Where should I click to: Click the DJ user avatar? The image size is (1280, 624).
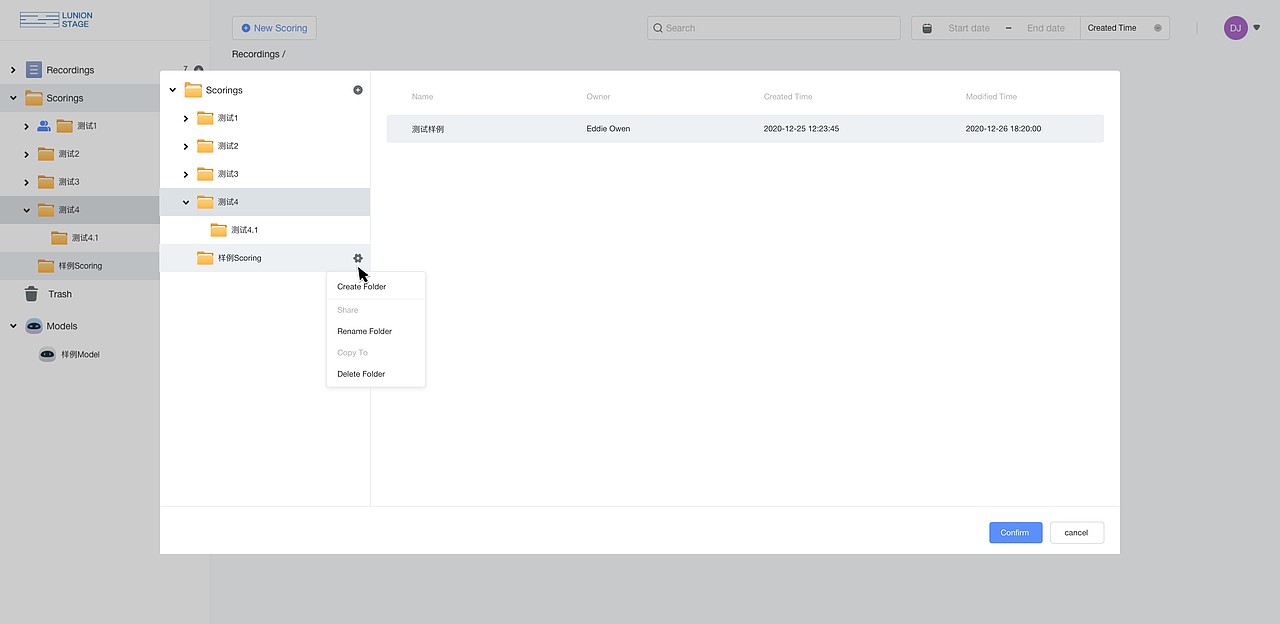pyautogui.click(x=1235, y=28)
